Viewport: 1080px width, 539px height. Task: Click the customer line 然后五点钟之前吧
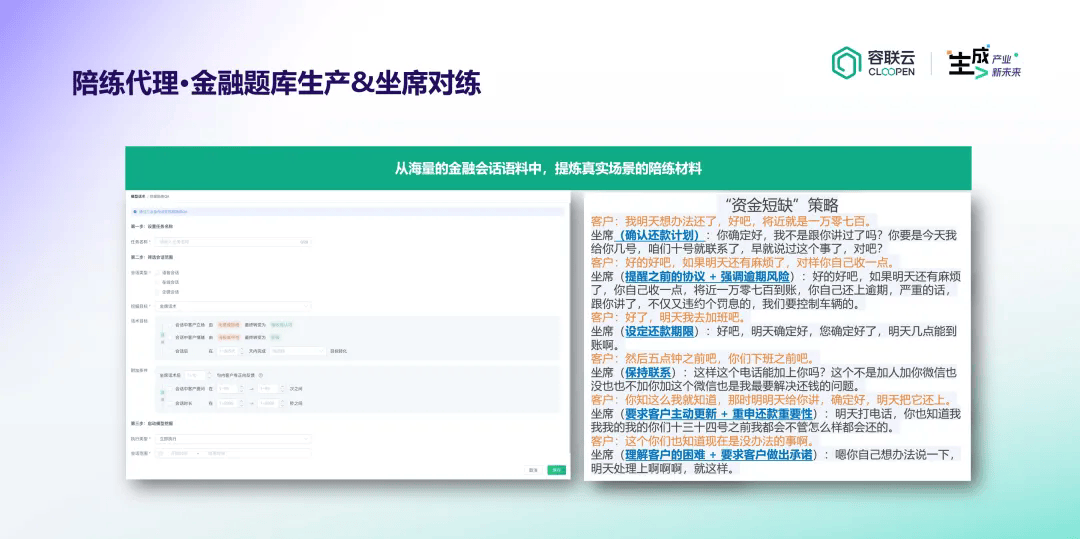pos(703,359)
